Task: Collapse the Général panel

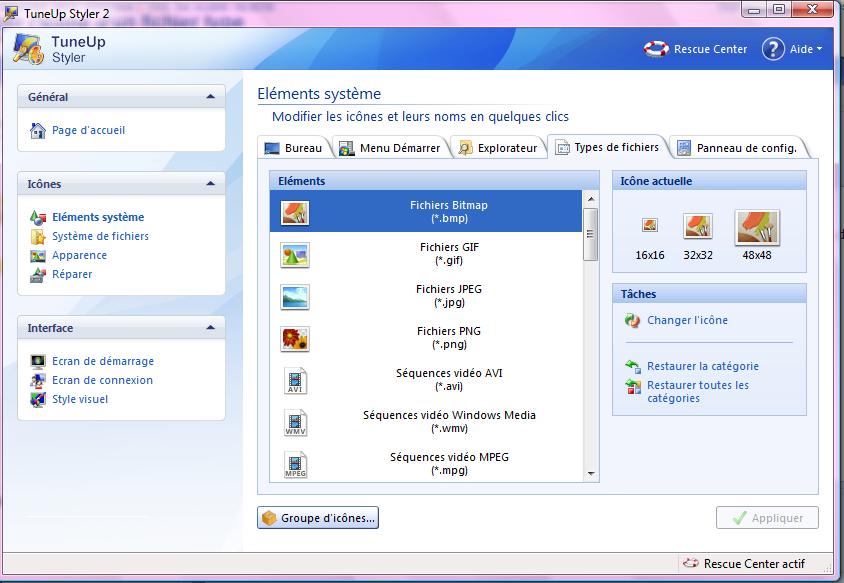Action: [210, 97]
